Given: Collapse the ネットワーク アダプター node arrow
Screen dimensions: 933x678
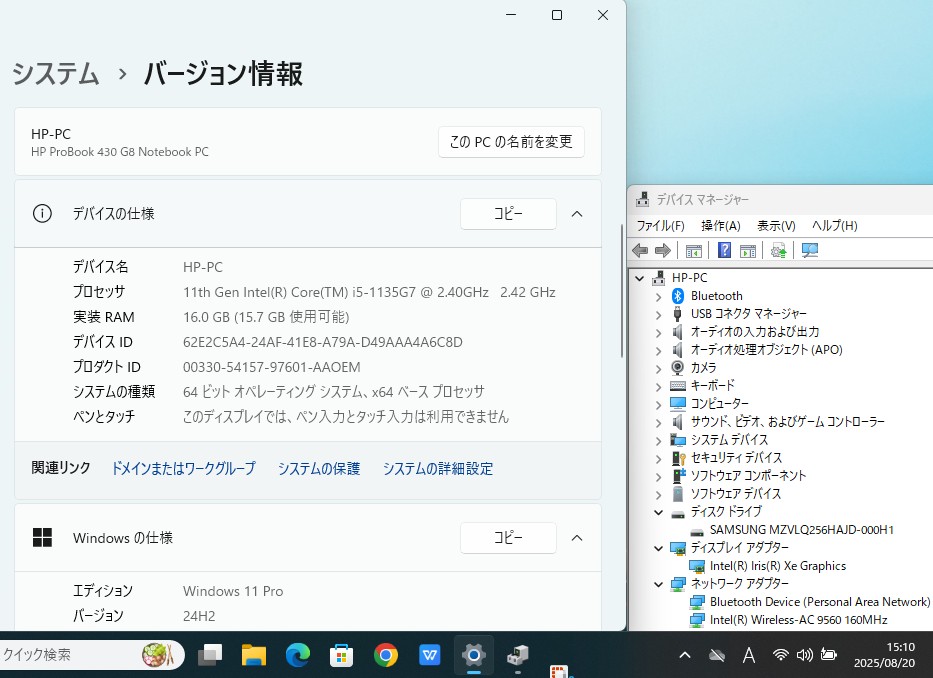Looking at the screenshot, I should 658,584.
